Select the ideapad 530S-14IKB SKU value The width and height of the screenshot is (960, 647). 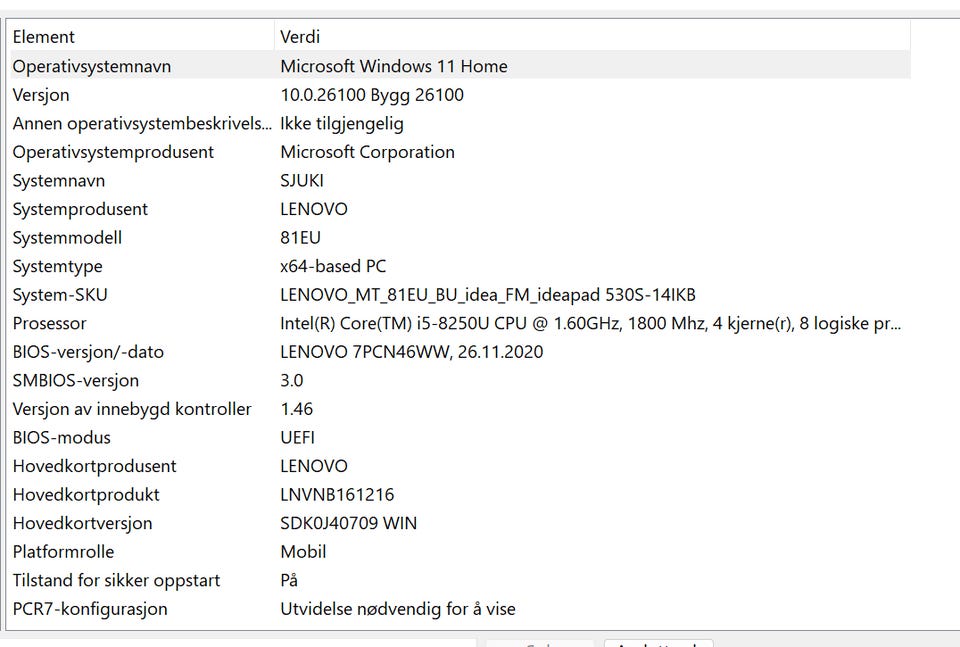(488, 295)
